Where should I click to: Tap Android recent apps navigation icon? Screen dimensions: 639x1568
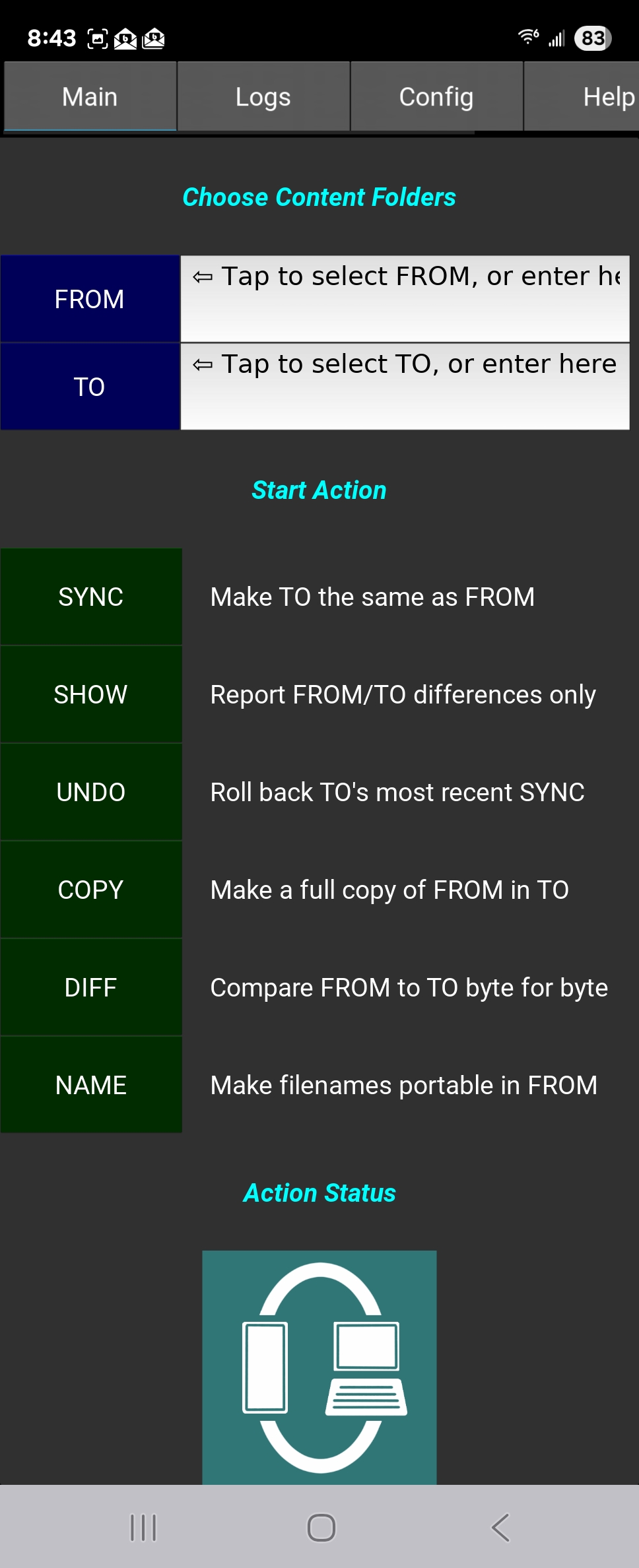pos(143,1527)
